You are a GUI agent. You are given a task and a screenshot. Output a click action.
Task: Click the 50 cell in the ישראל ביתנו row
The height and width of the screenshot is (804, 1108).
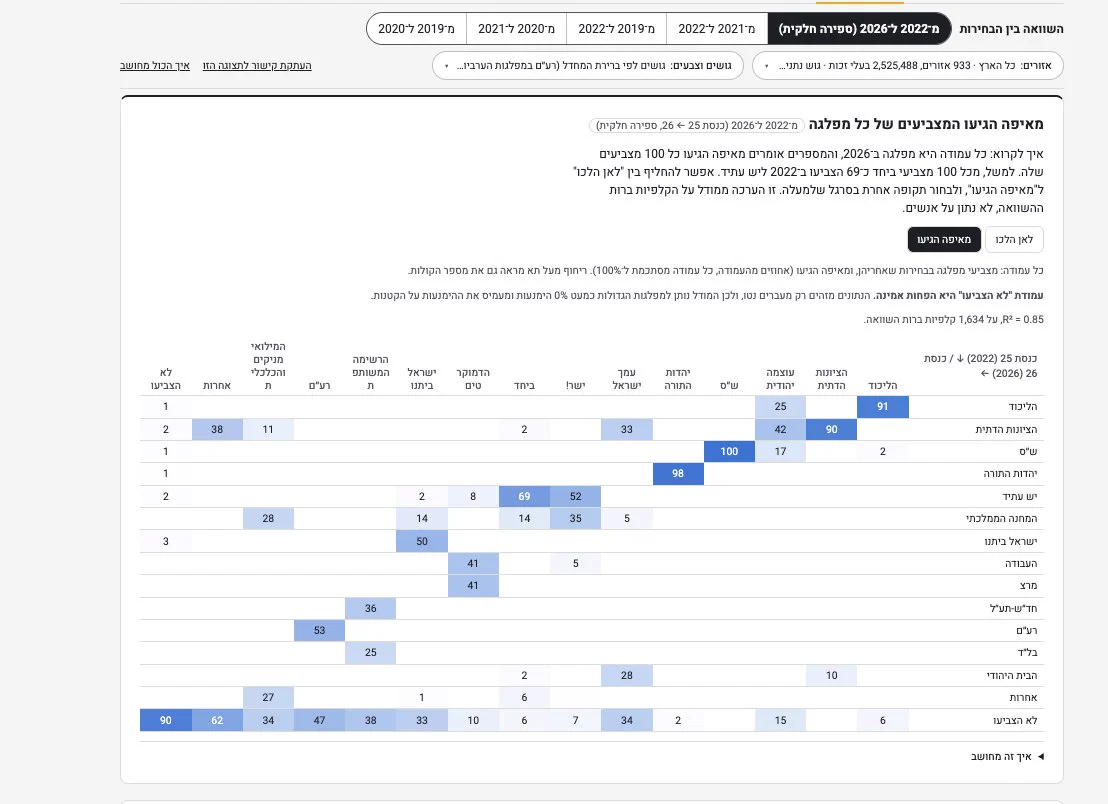422,541
